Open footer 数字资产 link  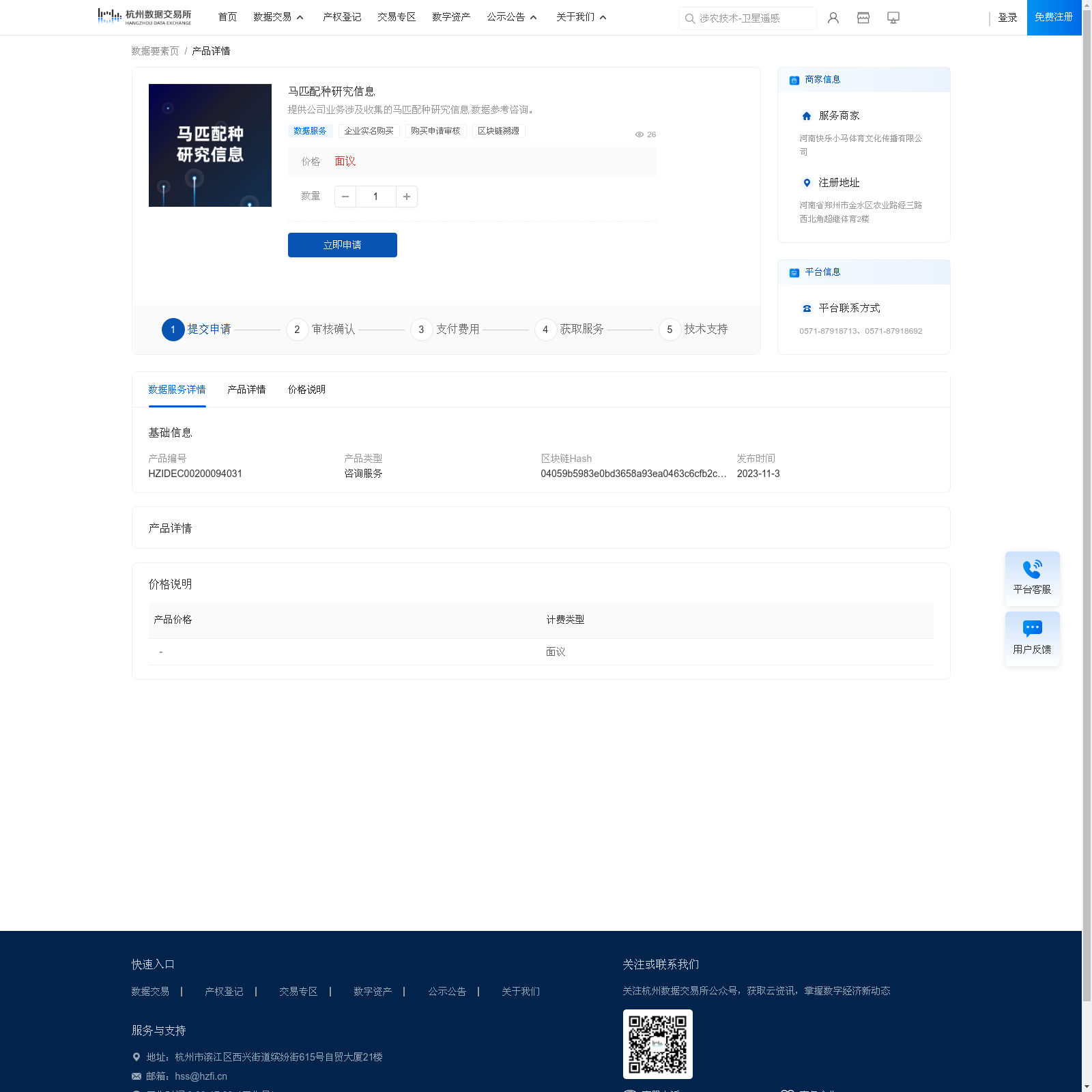click(x=373, y=992)
